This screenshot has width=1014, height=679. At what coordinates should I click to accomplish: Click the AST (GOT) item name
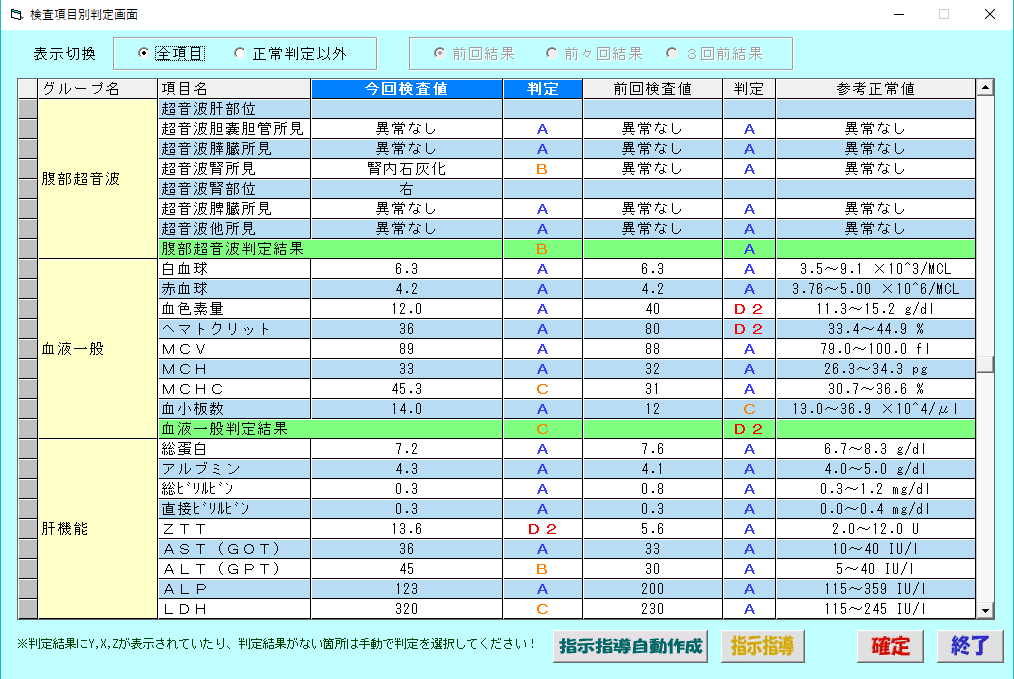pos(234,549)
